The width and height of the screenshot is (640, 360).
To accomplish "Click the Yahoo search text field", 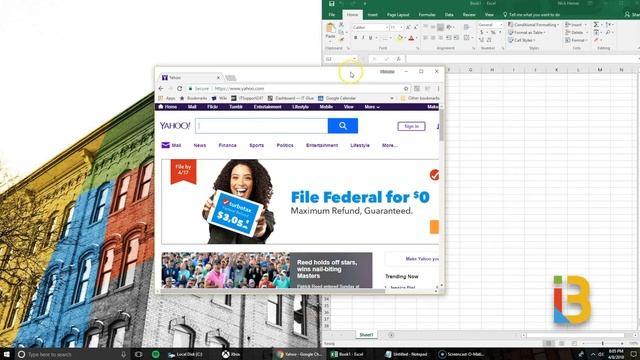I will 262,126.
